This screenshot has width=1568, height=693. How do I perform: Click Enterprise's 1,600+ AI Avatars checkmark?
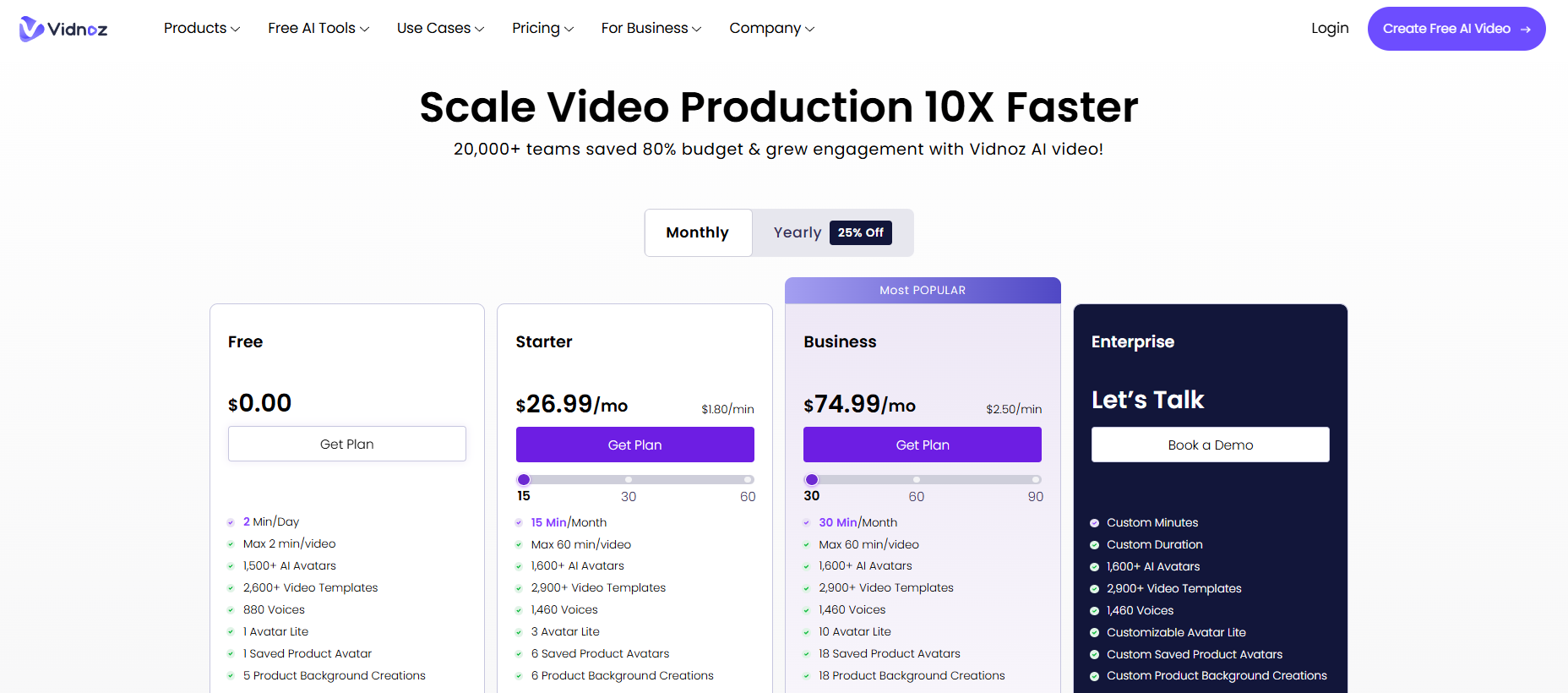tap(1095, 567)
